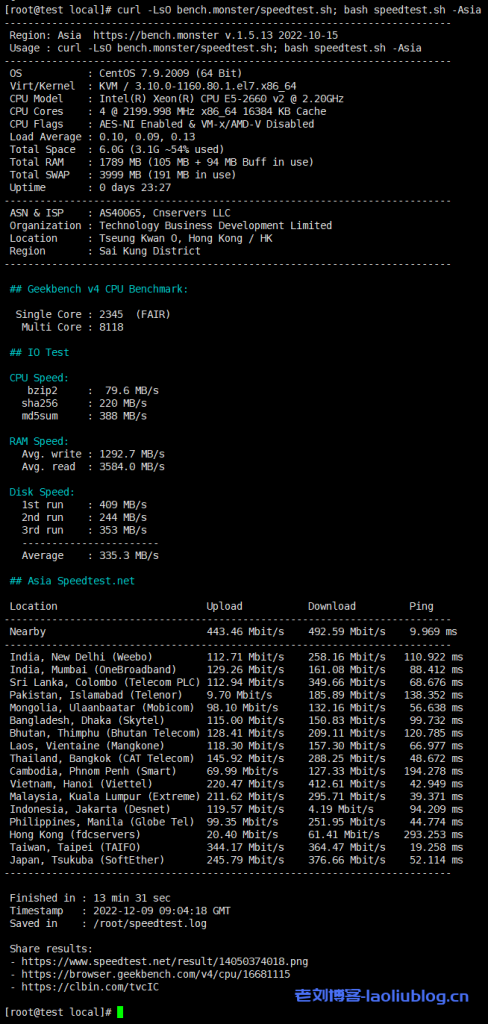
Task: Open the clbin.com/tvcIC share link
Action: coord(90,987)
